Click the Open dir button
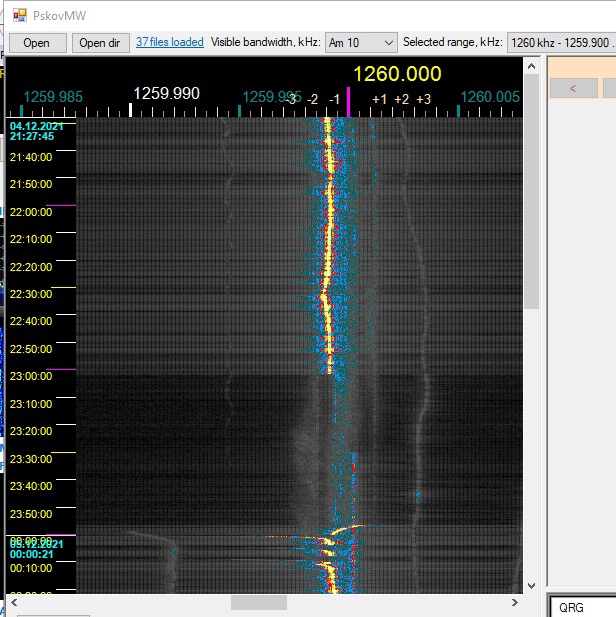616x617 pixels. (x=101, y=42)
